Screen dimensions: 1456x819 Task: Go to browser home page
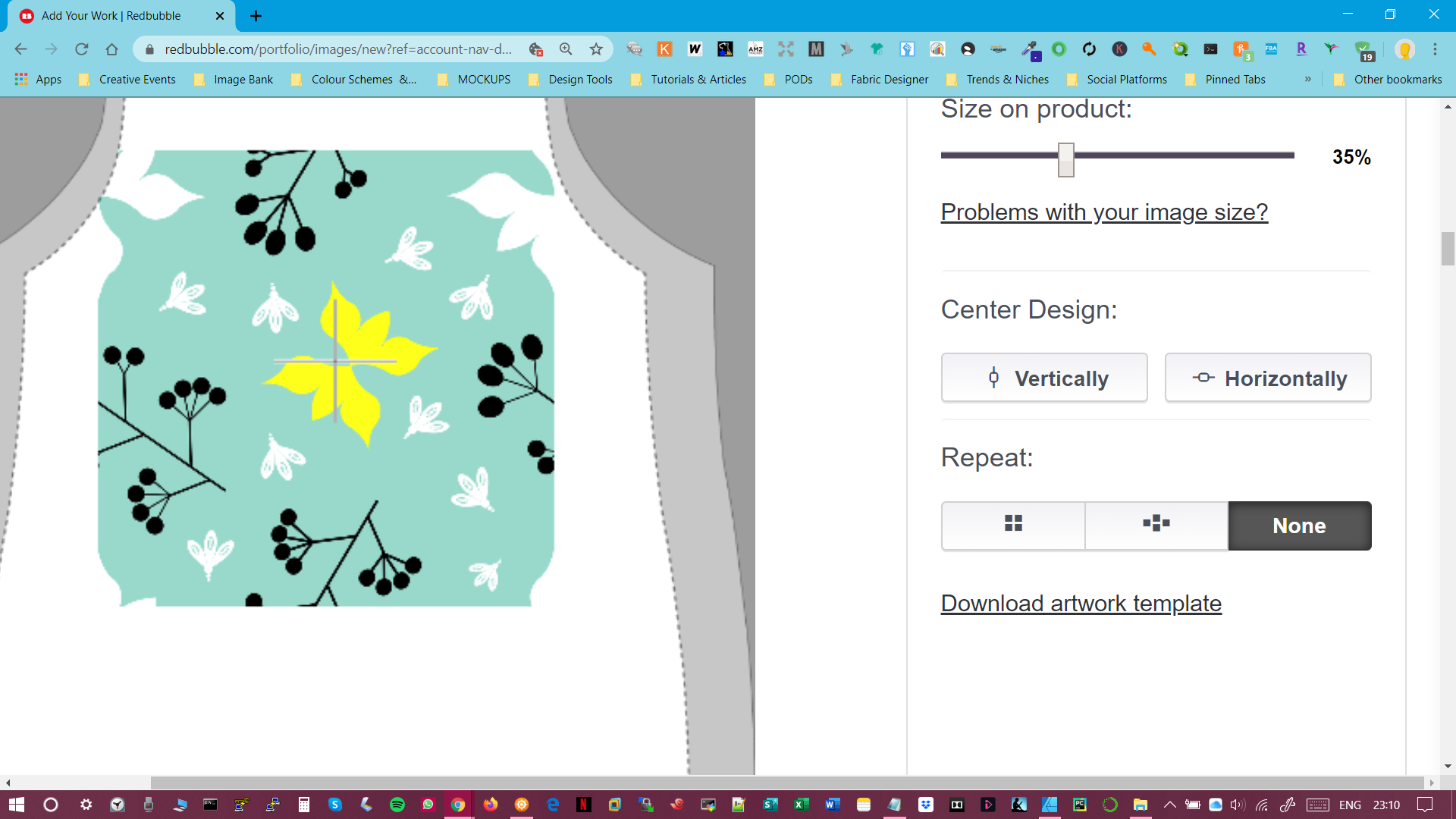point(112,49)
